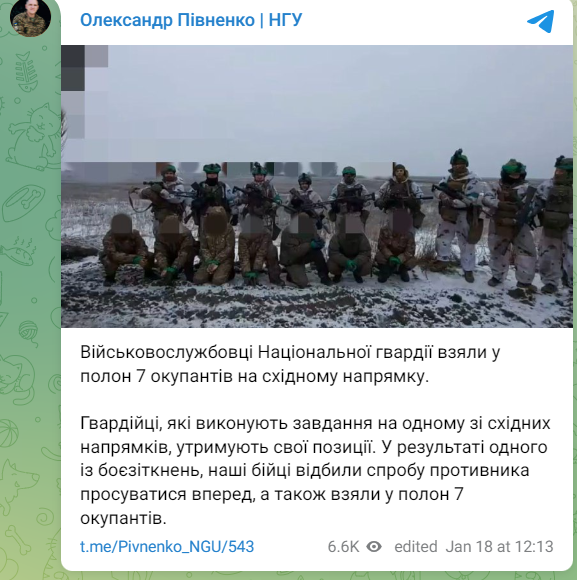Click the paragraph beginning with Гвардійці
Viewport: 577px width, 580px height.
[x=315, y=471]
